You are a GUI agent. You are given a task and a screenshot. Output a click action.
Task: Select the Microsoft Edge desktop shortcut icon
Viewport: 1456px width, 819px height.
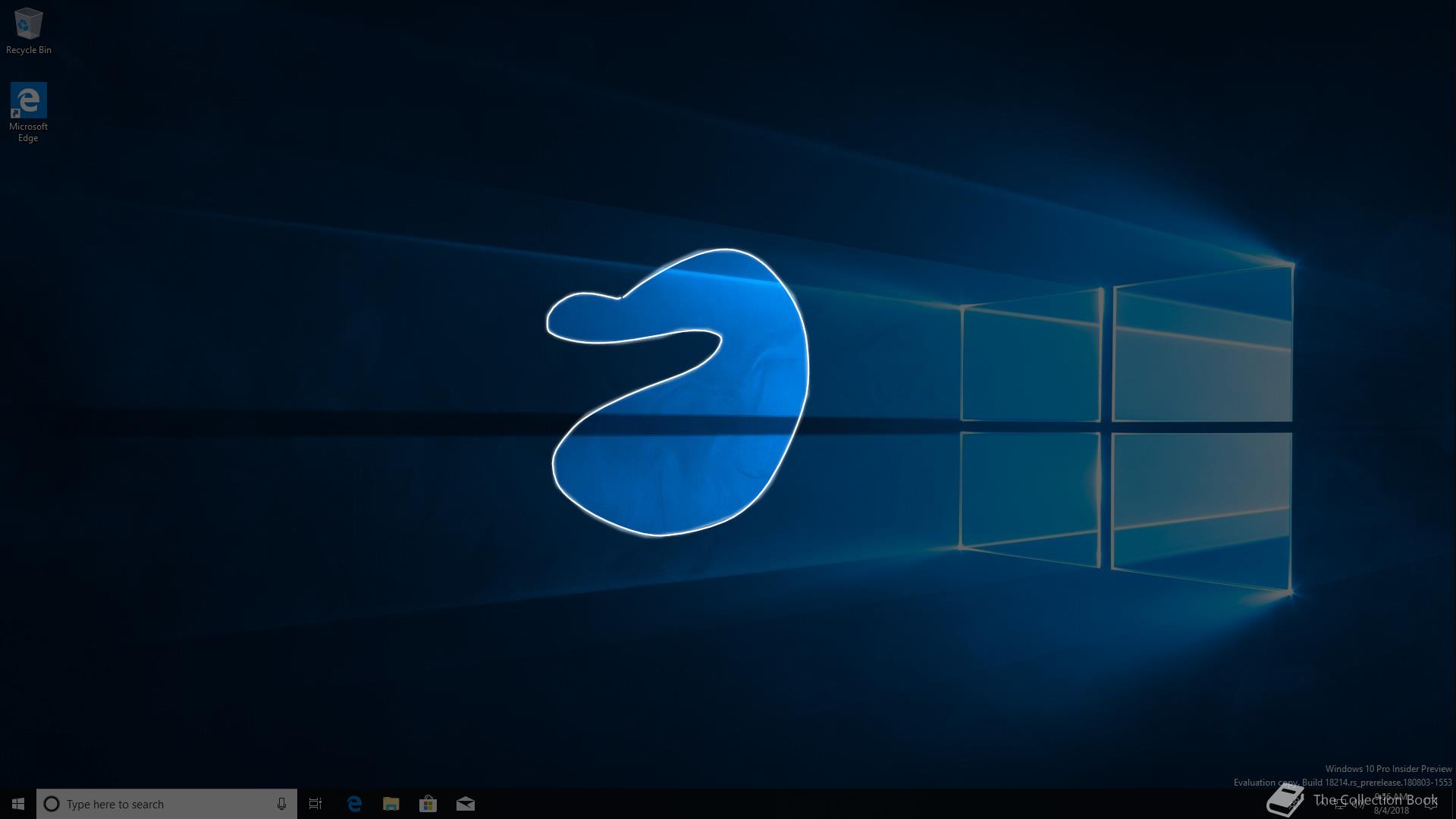(x=28, y=101)
